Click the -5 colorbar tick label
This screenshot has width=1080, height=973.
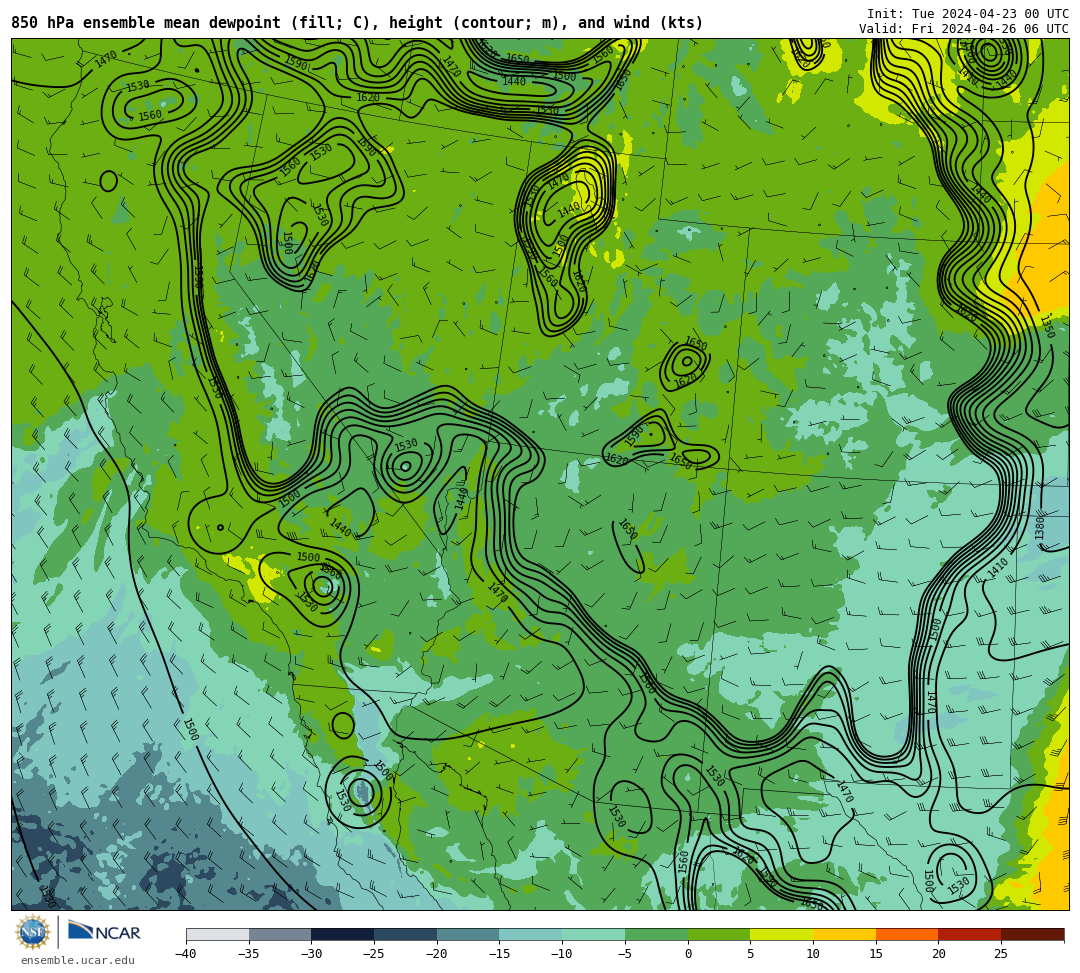[625, 954]
